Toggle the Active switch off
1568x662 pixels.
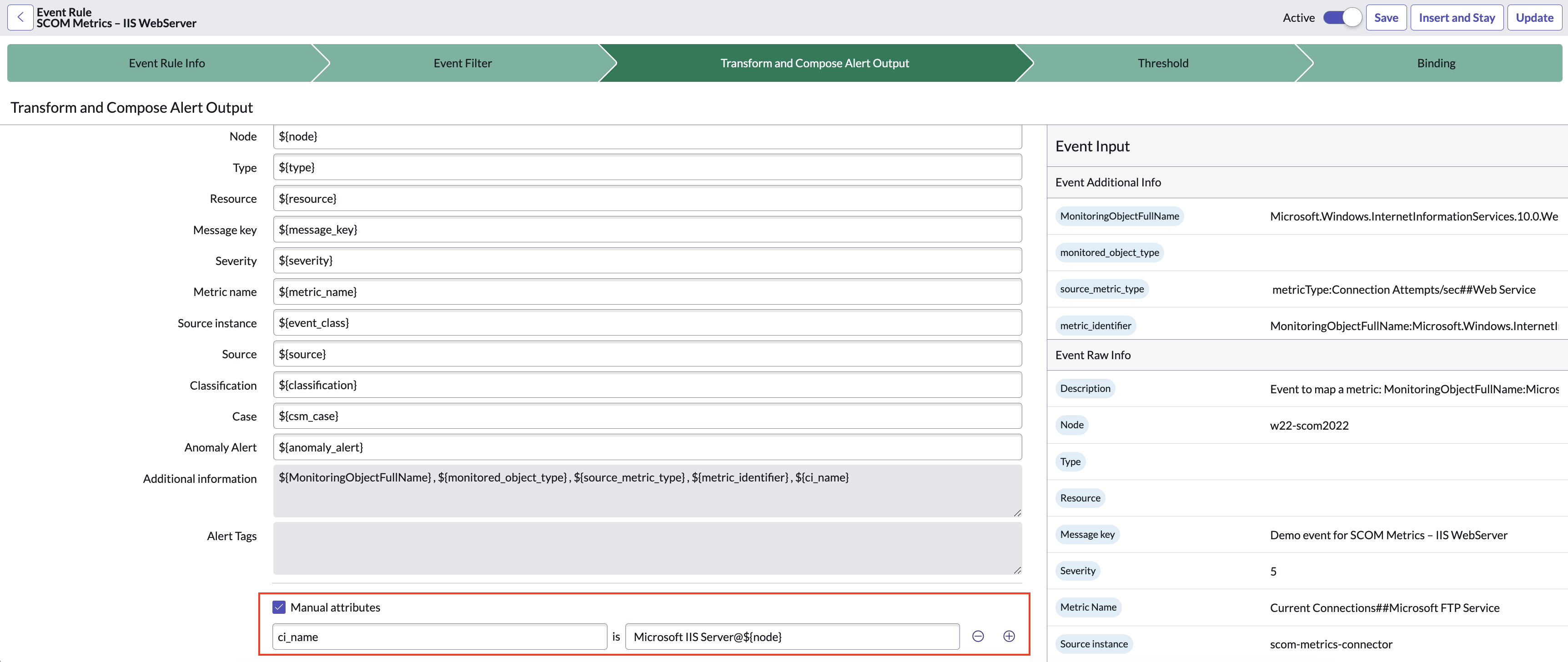[x=1342, y=18]
